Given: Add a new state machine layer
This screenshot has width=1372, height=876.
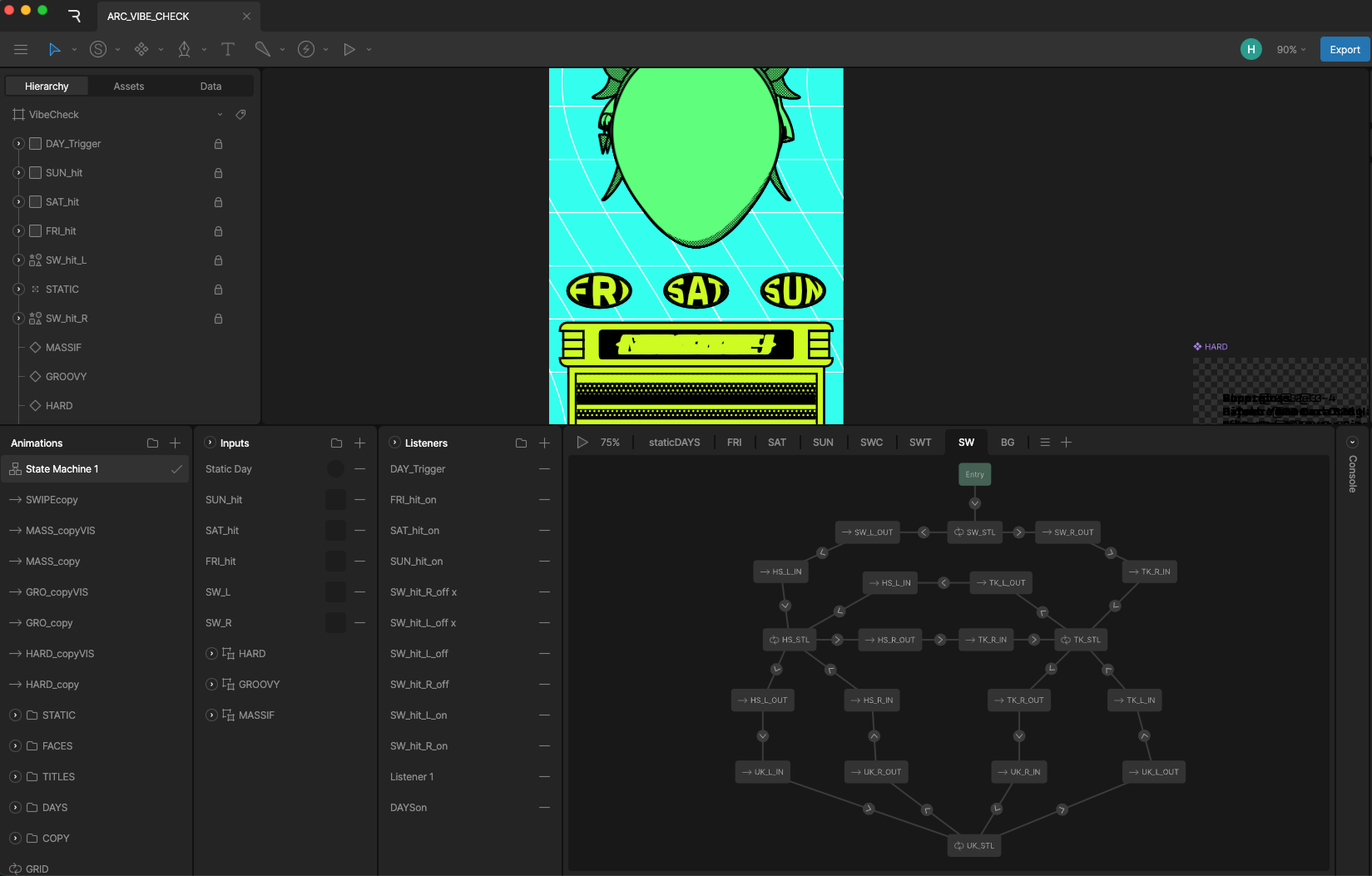Looking at the screenshot, I should click(x=1066, y=443).
